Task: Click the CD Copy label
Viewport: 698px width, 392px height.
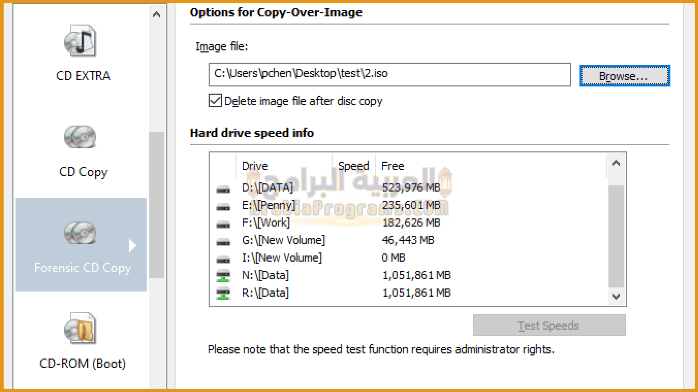Action: [83, 172]
